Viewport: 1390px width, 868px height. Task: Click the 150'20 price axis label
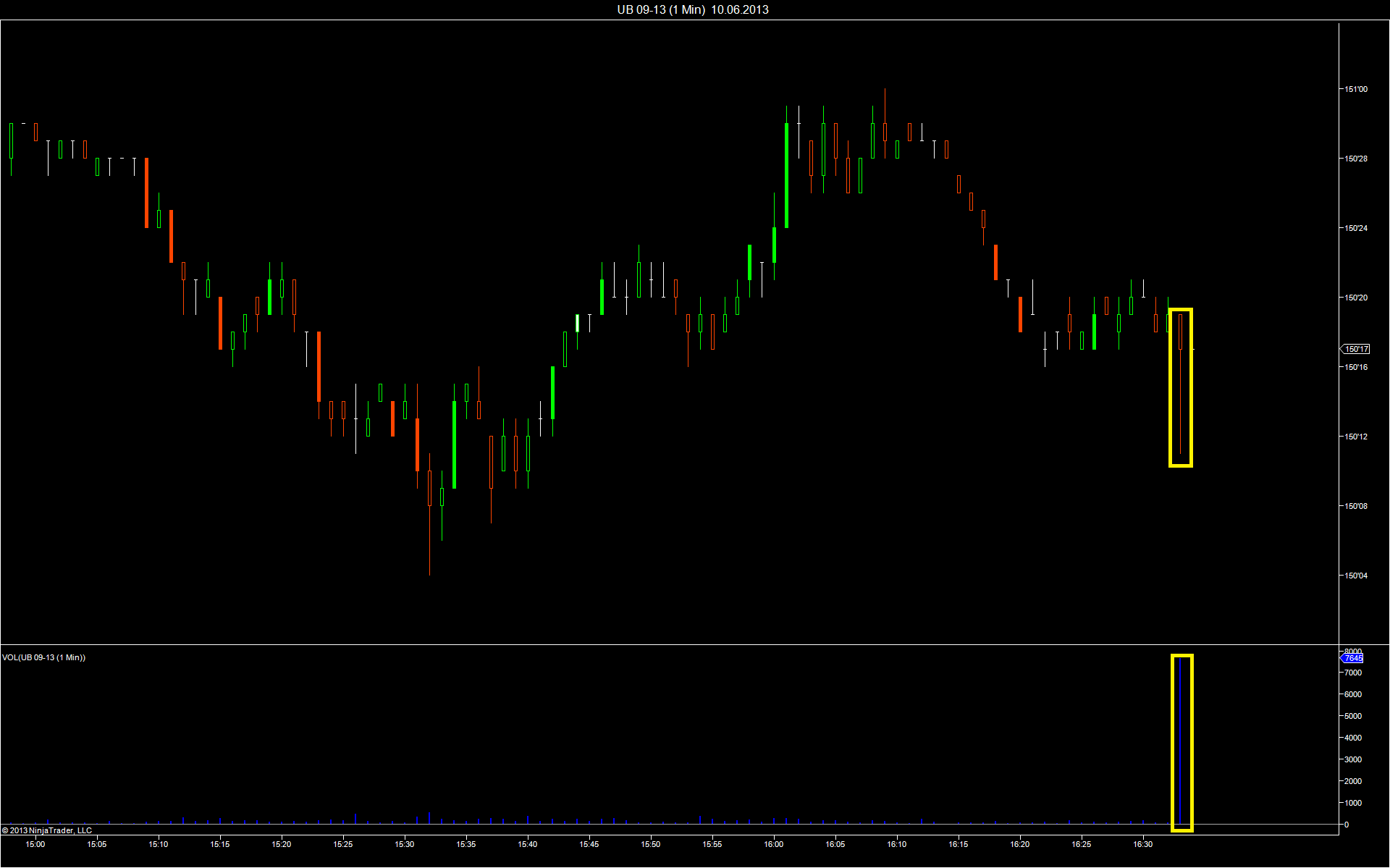pos(1356,298)
